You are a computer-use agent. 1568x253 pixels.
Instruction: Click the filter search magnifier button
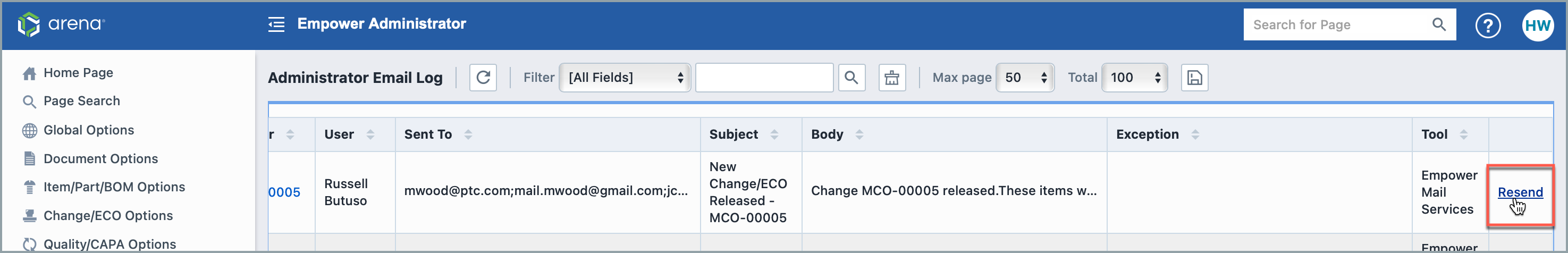(x=851, y=78)
